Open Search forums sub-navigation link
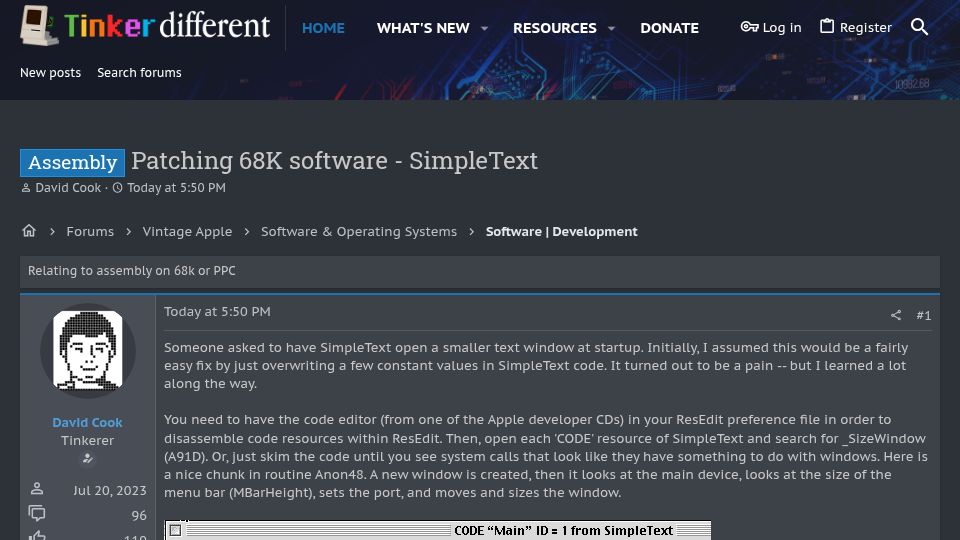Viewport: 960px width, 540px height. [139, 72]
